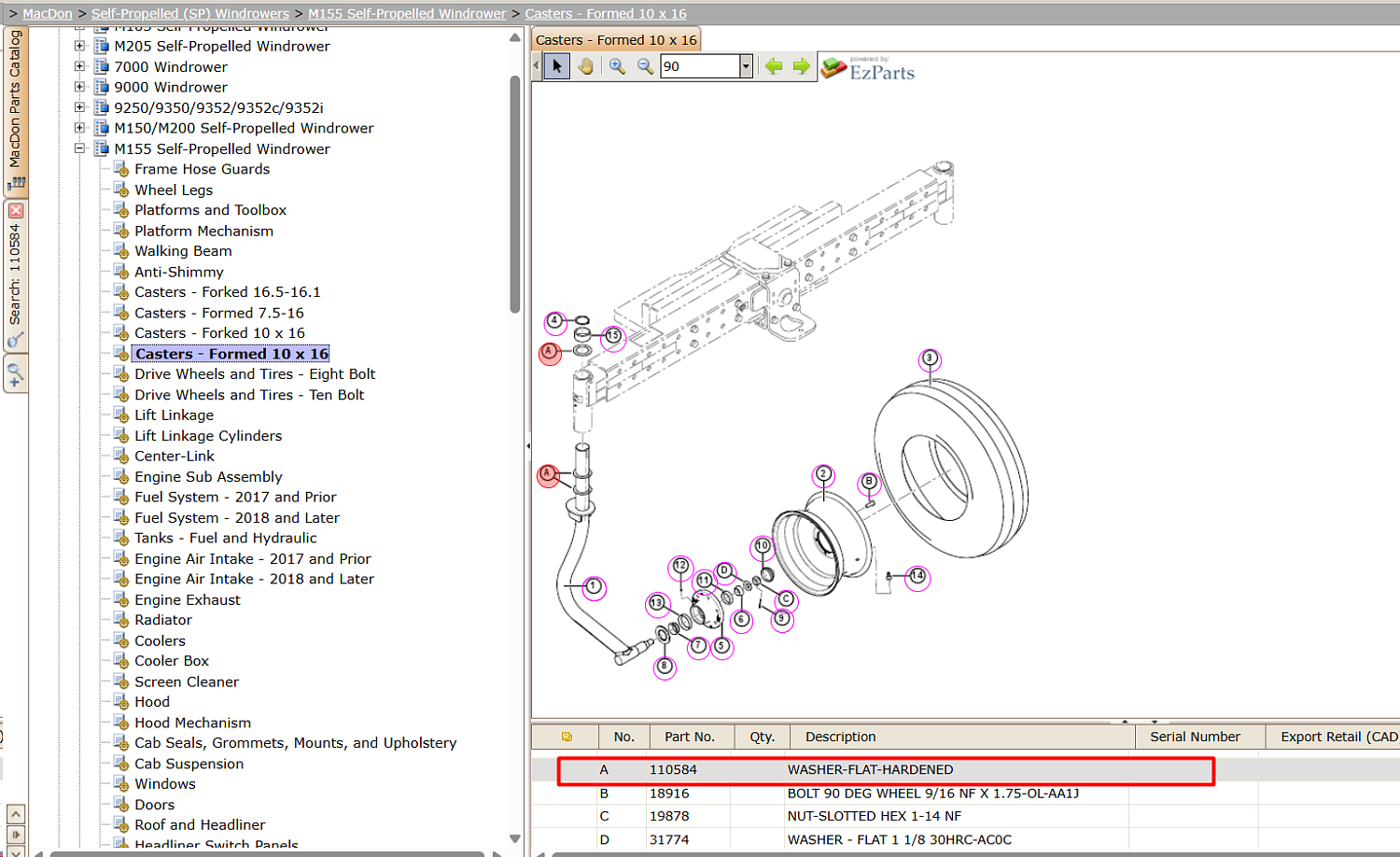Image resolution: width=1400 pixels, height=857 pixels.
Task: Click the tree panel vertical scrollbar thumb
Action: 515,194
